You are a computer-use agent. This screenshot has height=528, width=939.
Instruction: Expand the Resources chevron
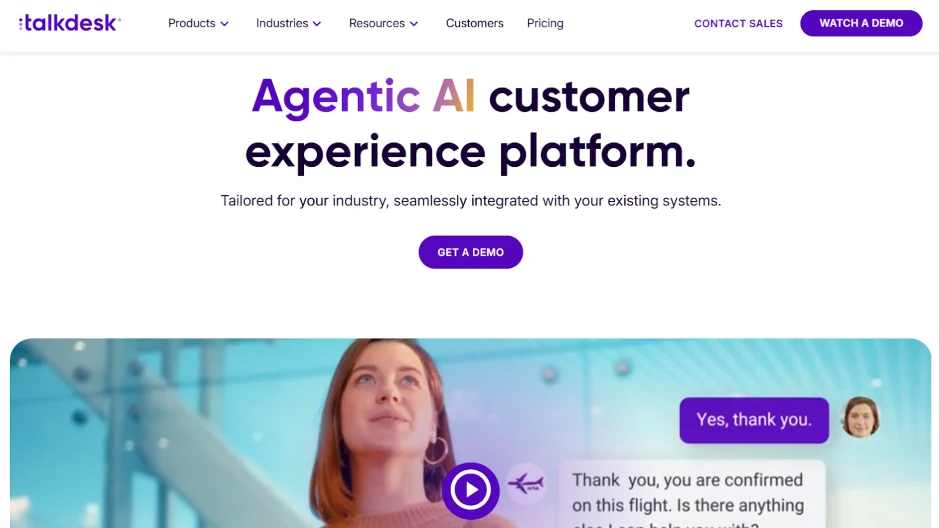414,24
